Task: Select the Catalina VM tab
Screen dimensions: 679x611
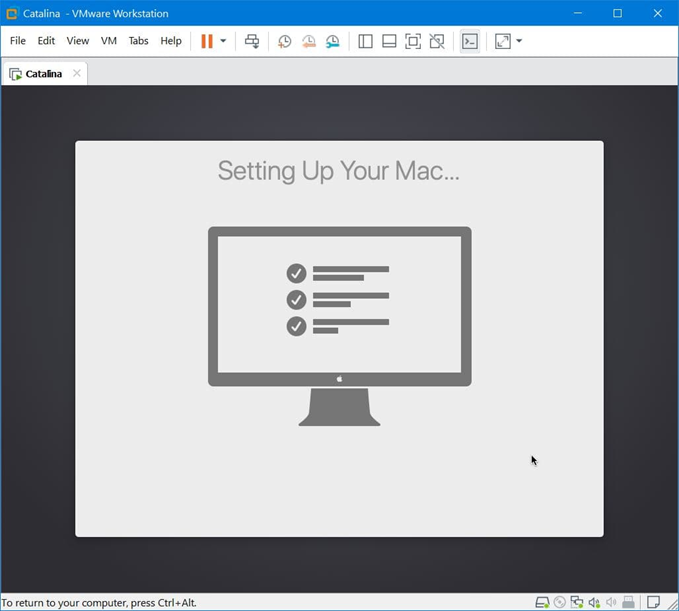Action: click(43, 74)
